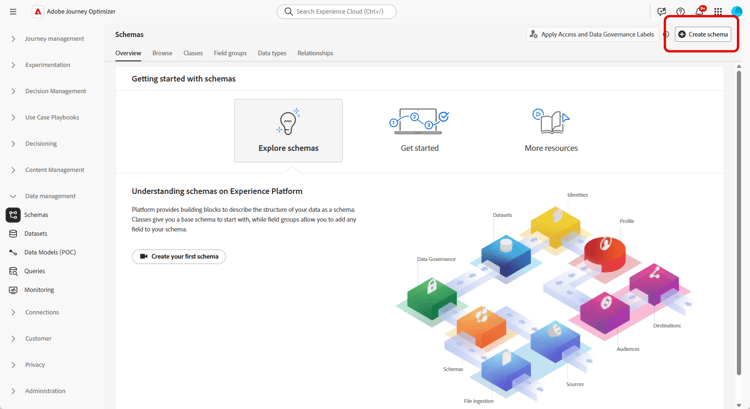The image size is (750, 409).
Task: Click the Datasets sidebar icon
Action: coord(13,233)
